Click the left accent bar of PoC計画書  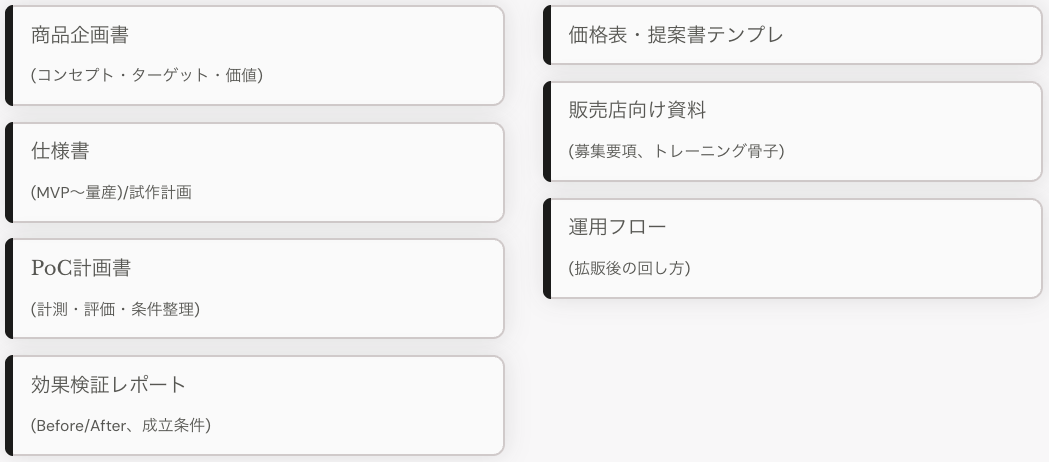pyautogui.click(x=9, y=288)
